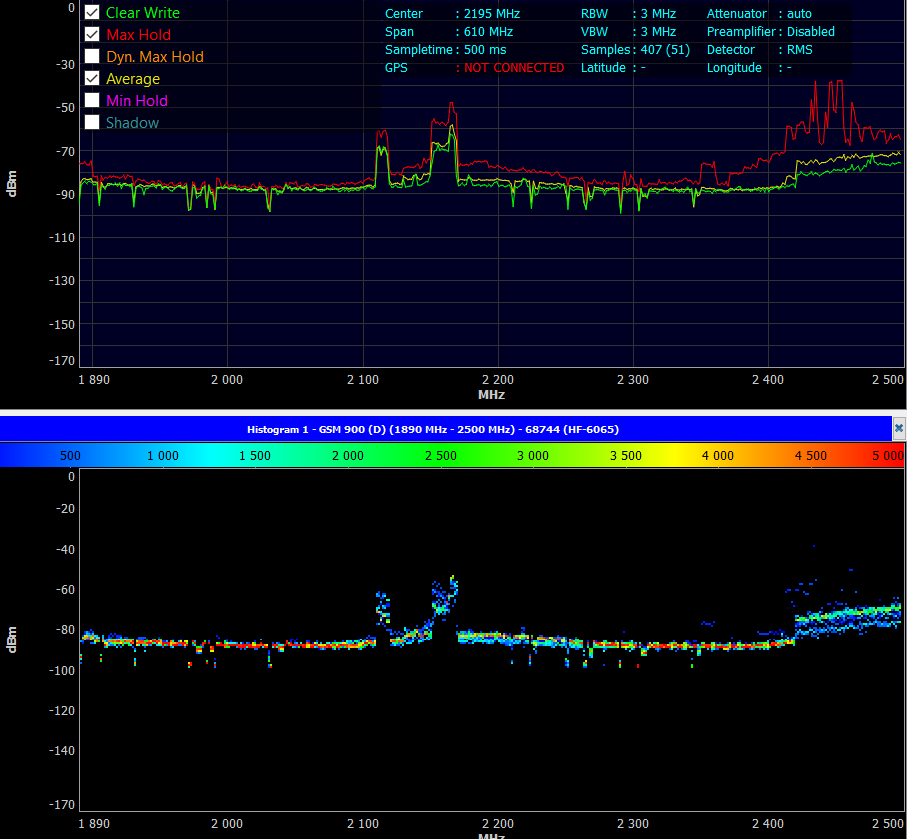This screenshot has height=839, width=907.
Task: Check the Shadow trace option
Action: (92, 123)
